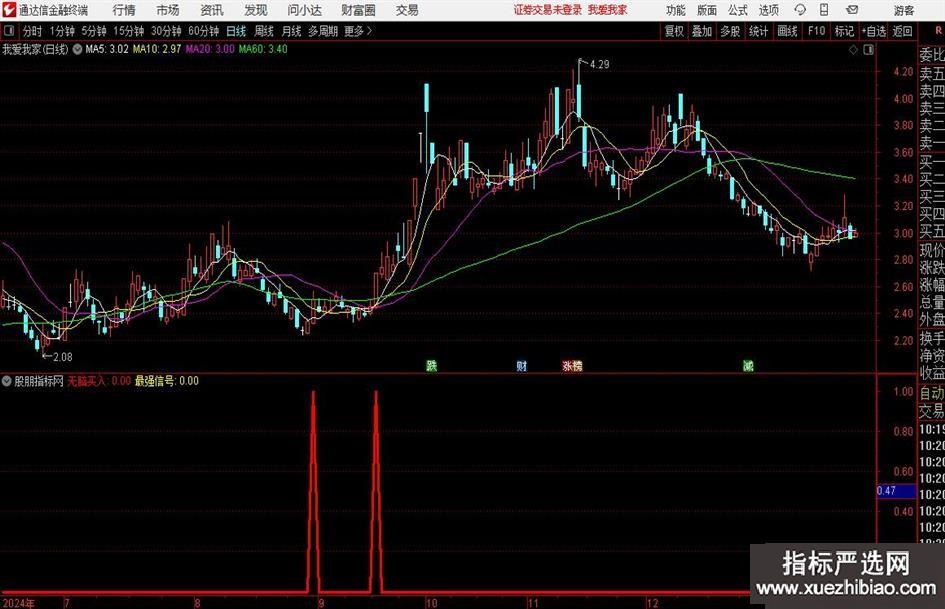The image size is (945, 609).
Task: Switch to 60分钟 chart period
Action: click(x=204, y=31)
